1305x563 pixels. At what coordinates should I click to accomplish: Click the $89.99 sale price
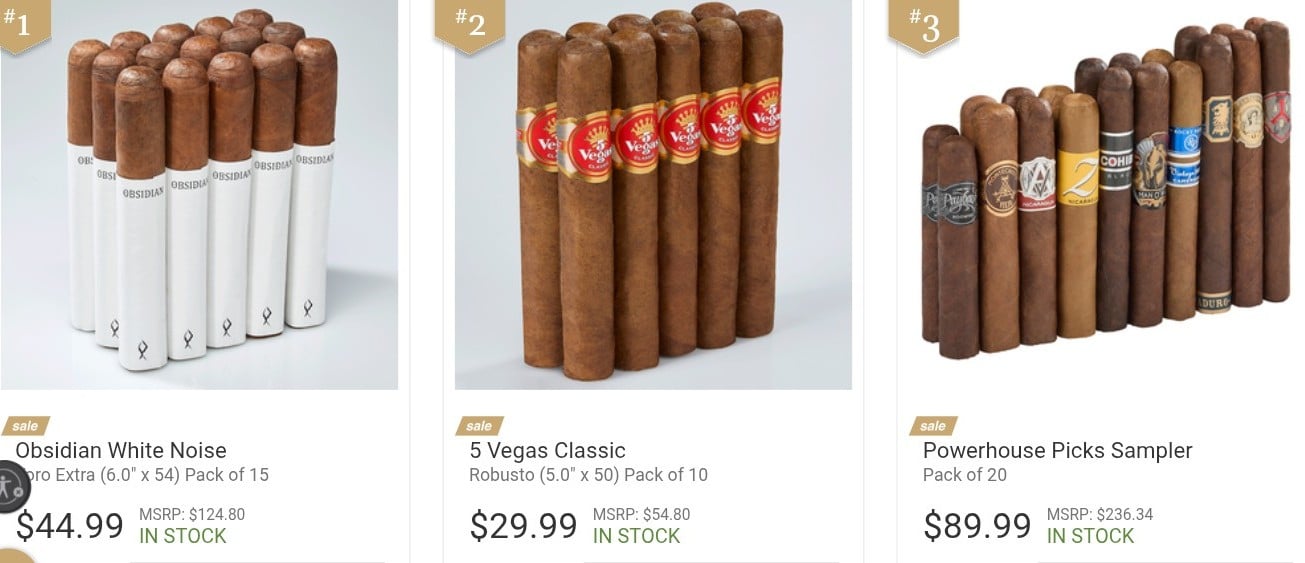[x=977, y=525]
